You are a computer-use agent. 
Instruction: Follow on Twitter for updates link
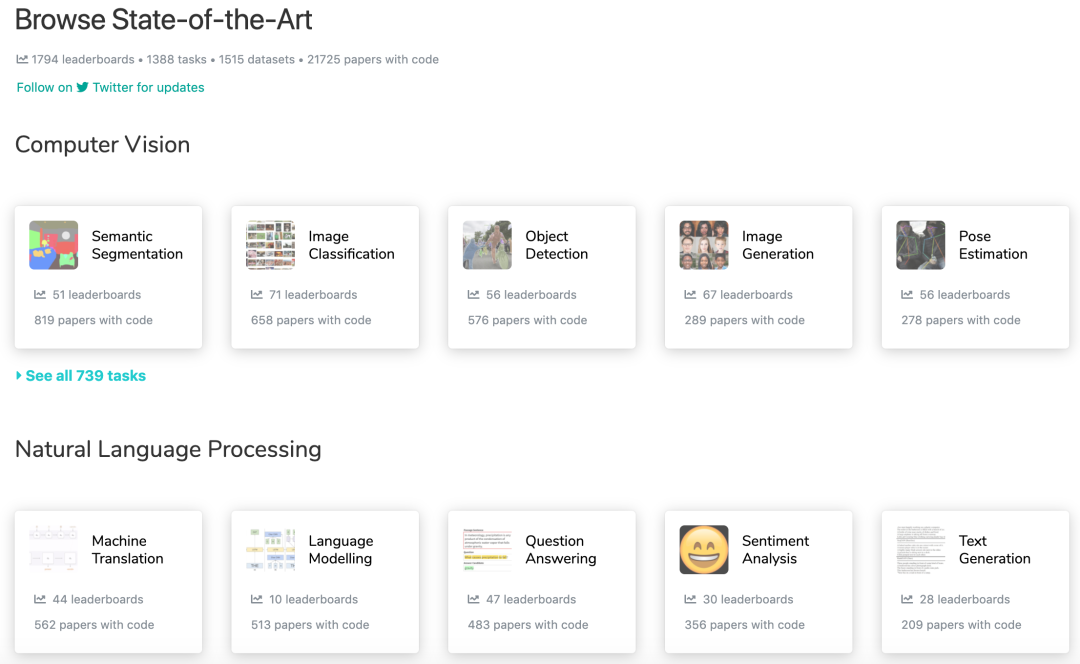pyautogui.click(x=110, y=87)
